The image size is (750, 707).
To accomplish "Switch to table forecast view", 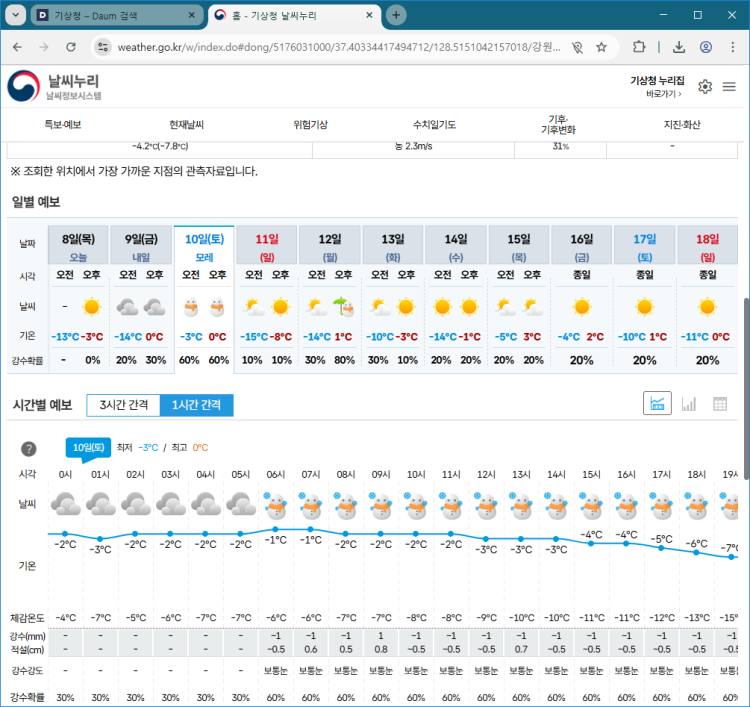I will (719, 404).
